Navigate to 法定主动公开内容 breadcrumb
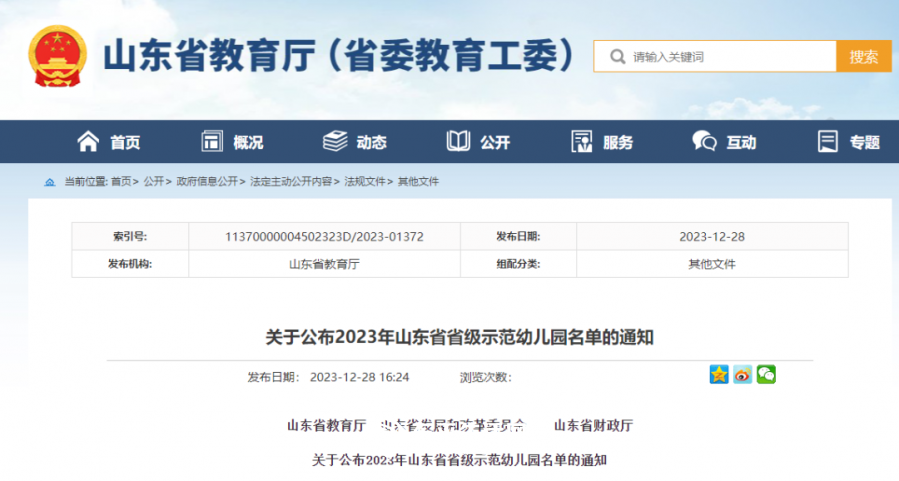The width and height of the screenshot is (899, 481). [291, 182]
